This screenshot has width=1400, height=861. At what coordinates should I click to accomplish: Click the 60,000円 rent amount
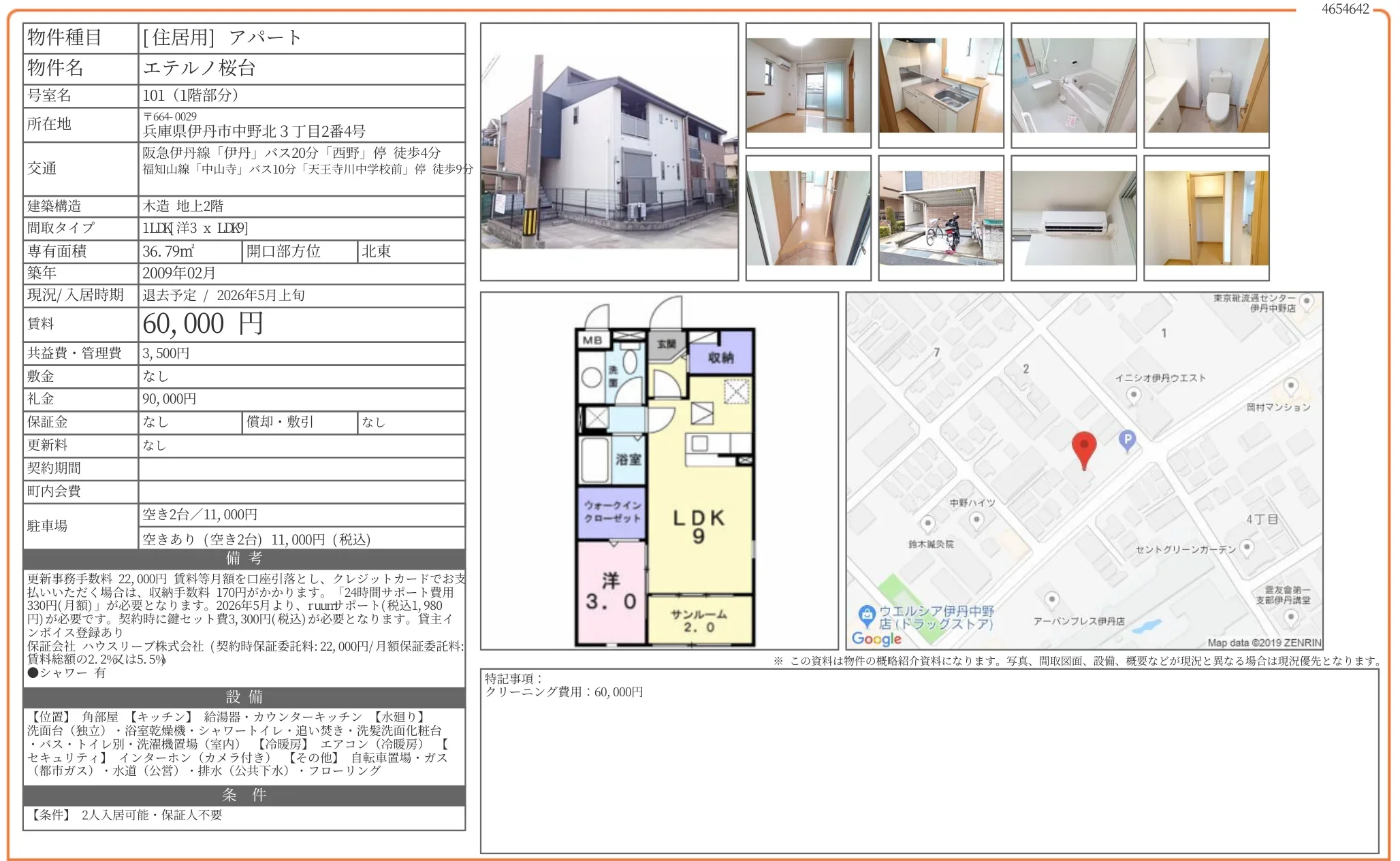202,324
